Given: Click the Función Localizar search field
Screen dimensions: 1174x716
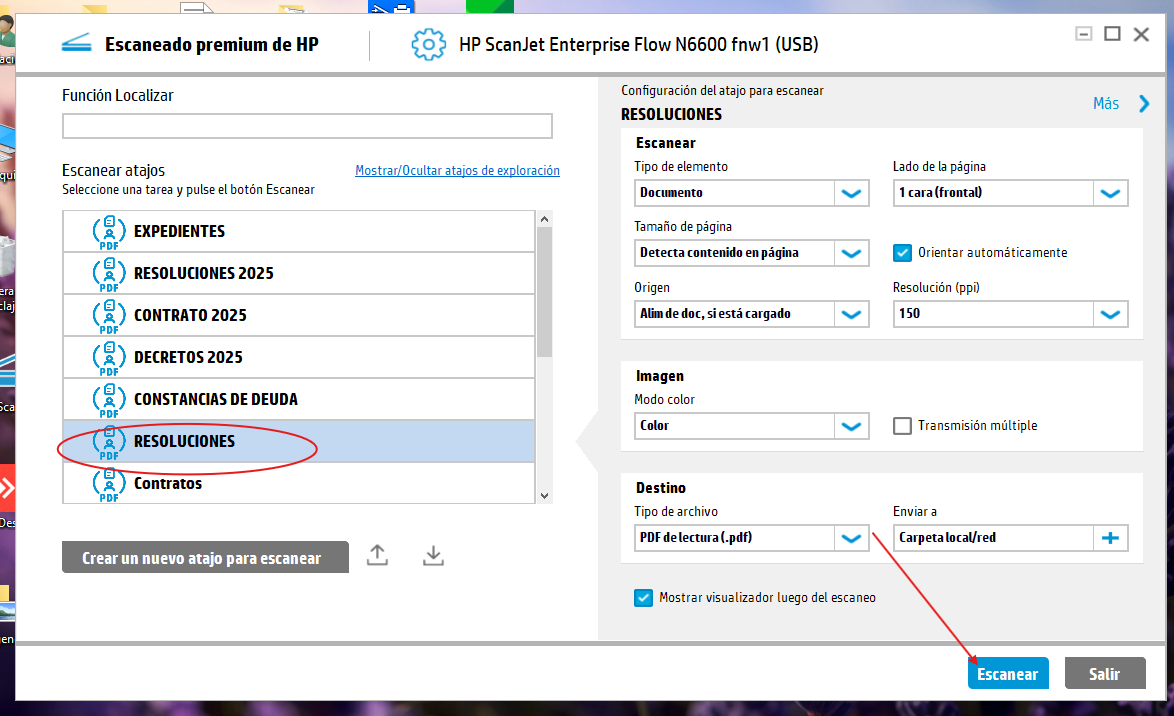Looking at the screenshot, I should [307, 126].
